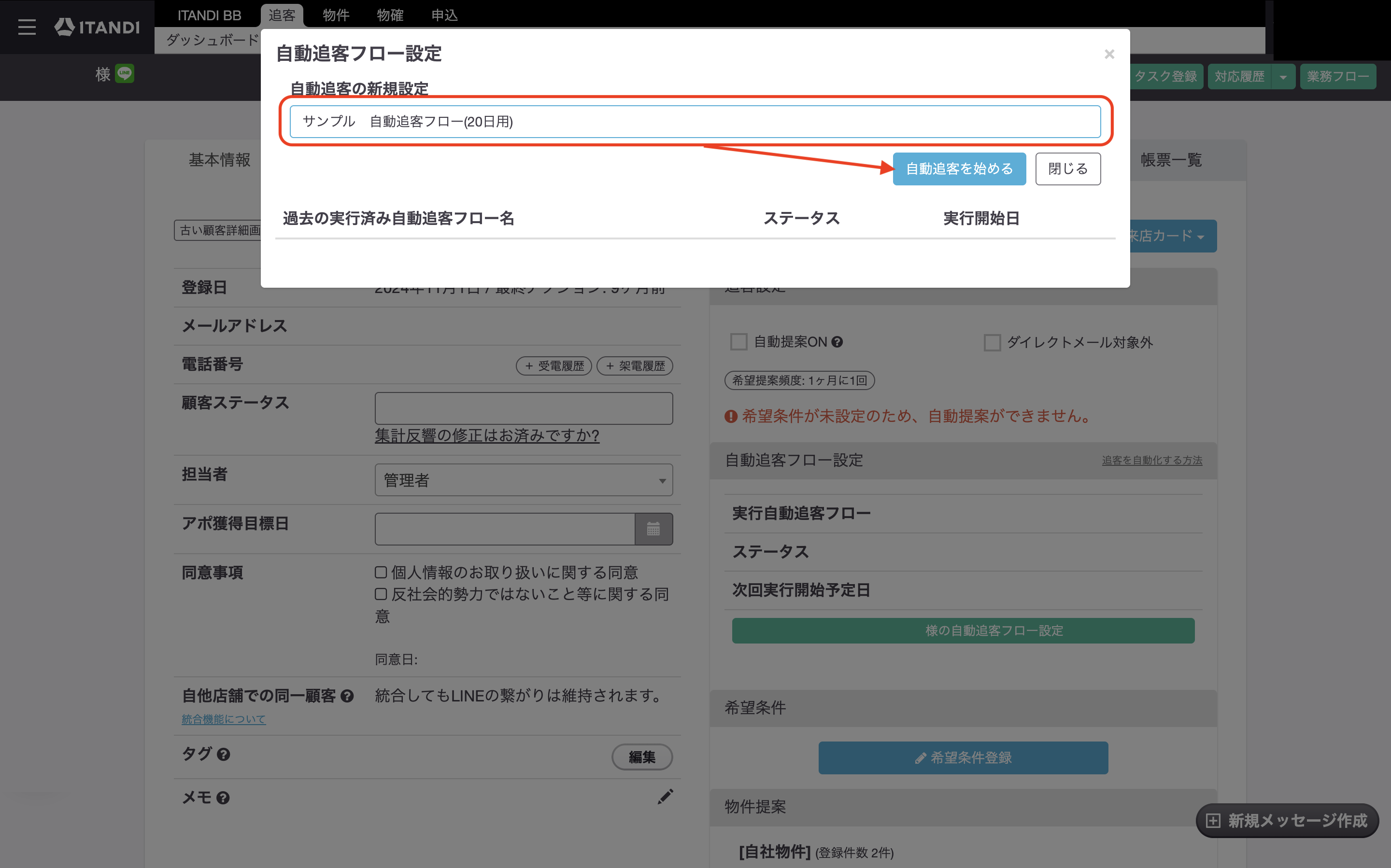
Task: Click the タグ 編集 button
Action: 641,756
